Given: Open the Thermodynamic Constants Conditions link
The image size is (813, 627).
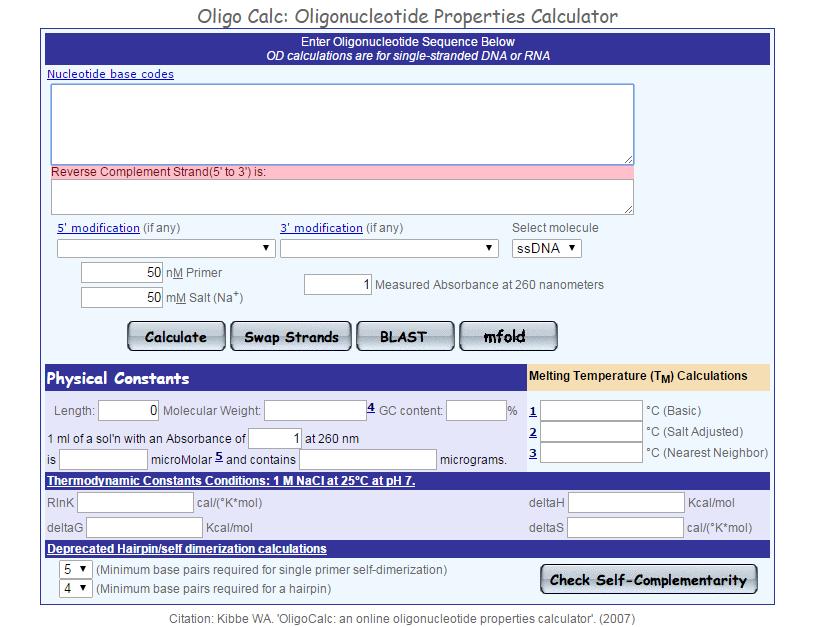Looking at the screenshot, I should [x=231, y=481].
